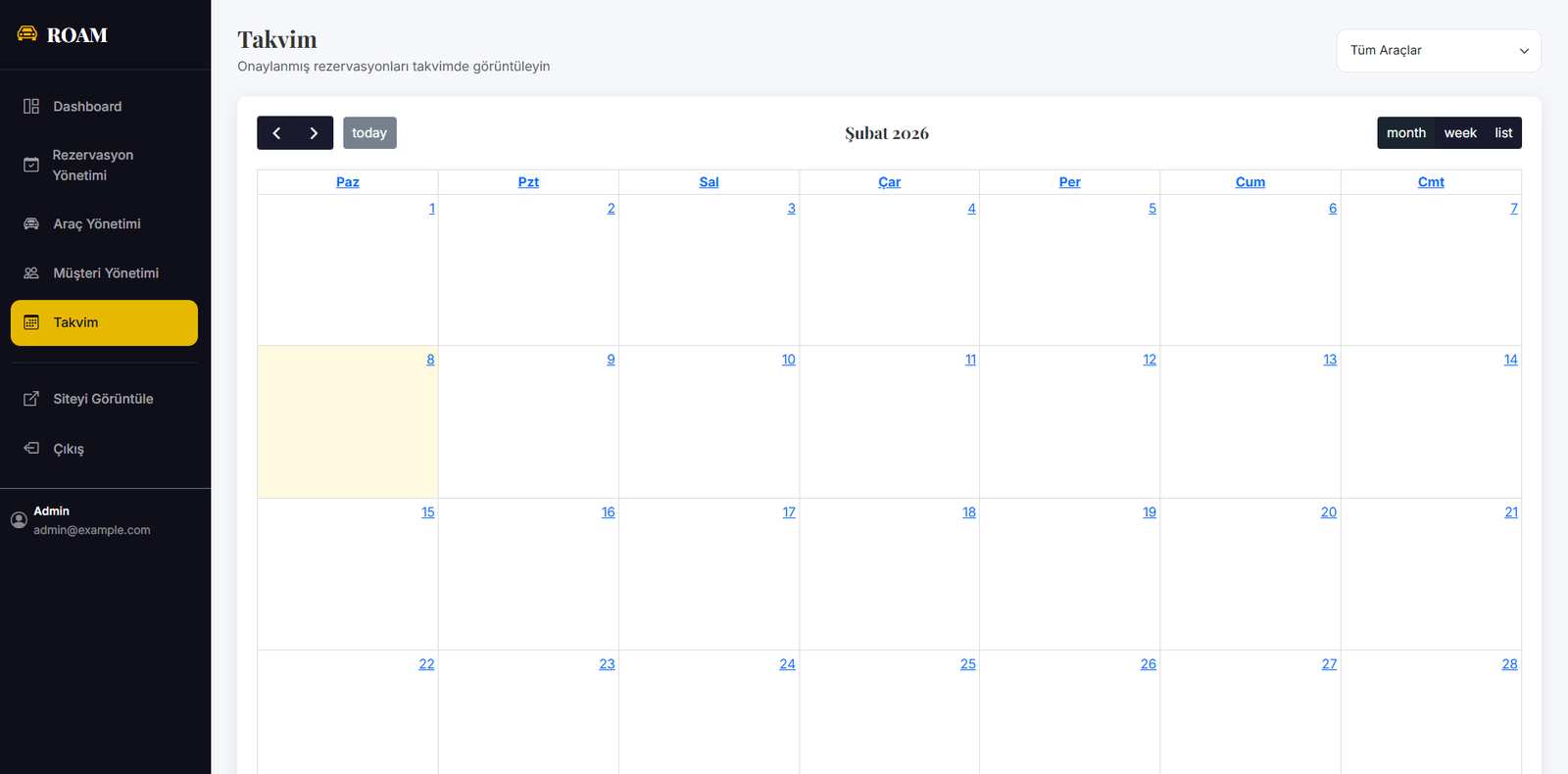Click the Admin user avatar icon
1568x774 pixels.
pos(19,520)
